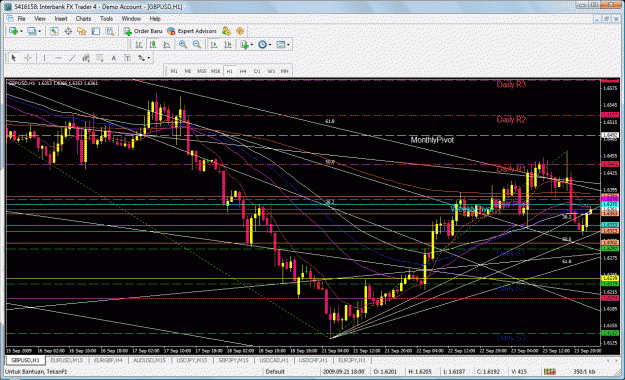The height and width of the screenshot is (380, 625).
Task: Select the H1 timeframe button
Action: 230,71
